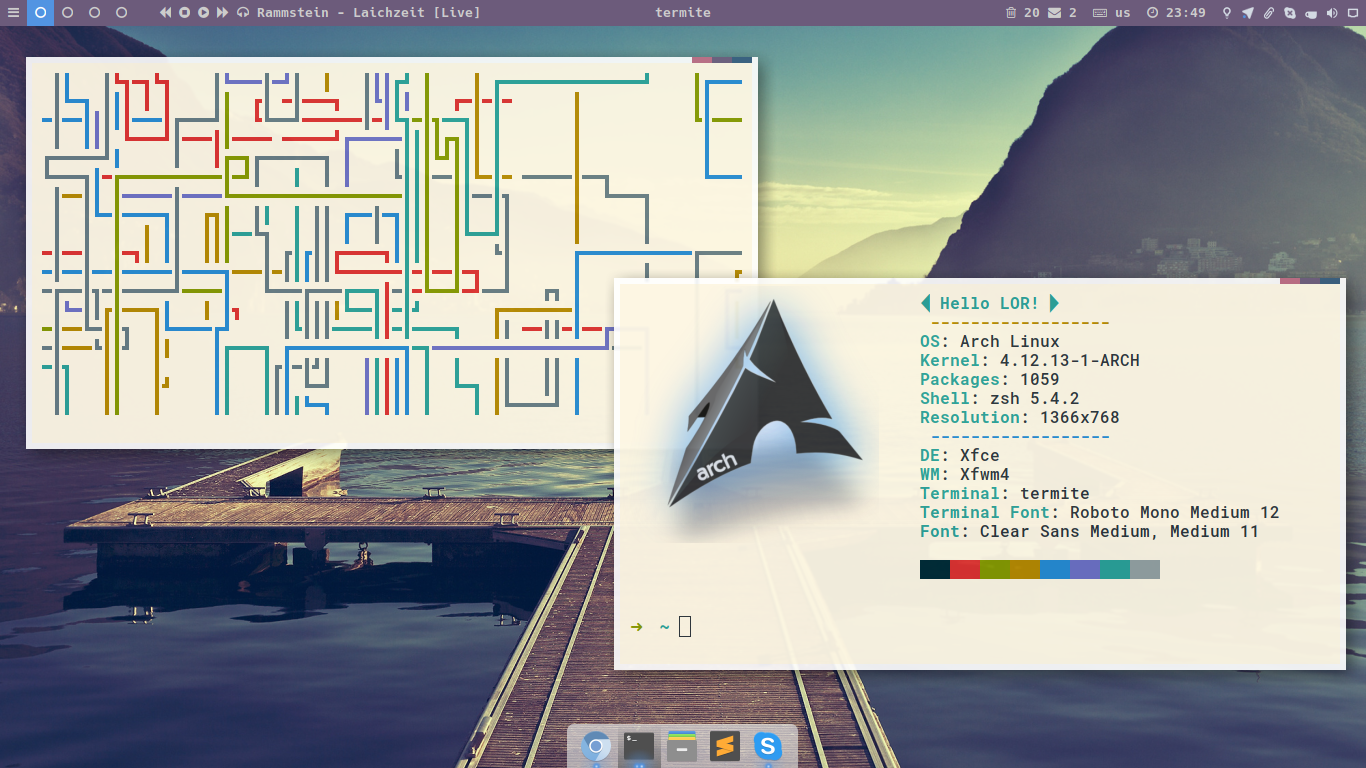Viewport: 1366px width, 768px height.
Task: Click the Hello LOR! header text
Action: [x=989, y=303]
